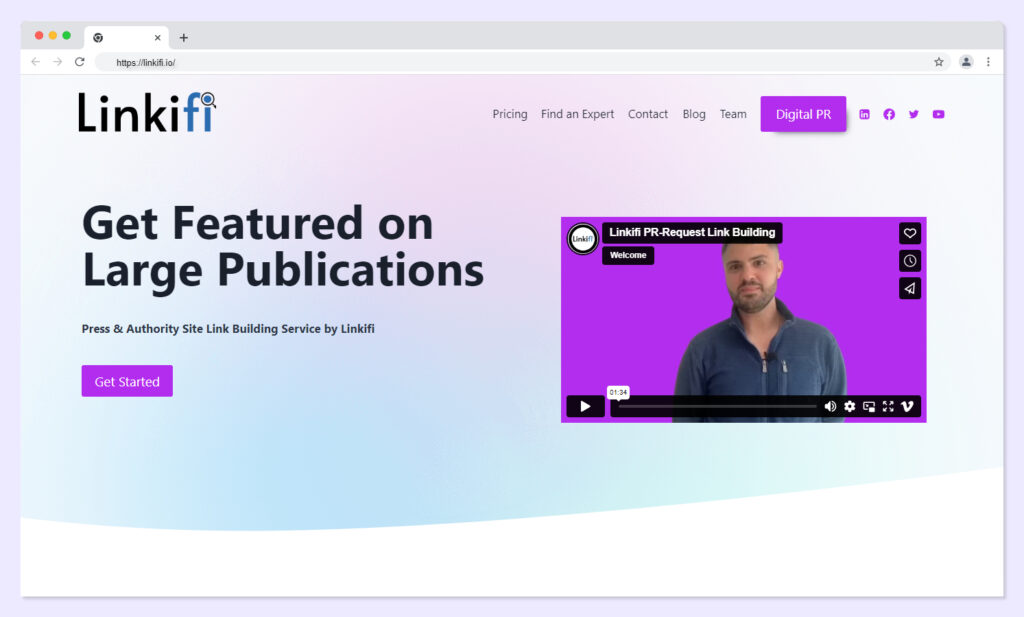Go to the Contact page

coord(648,114)
